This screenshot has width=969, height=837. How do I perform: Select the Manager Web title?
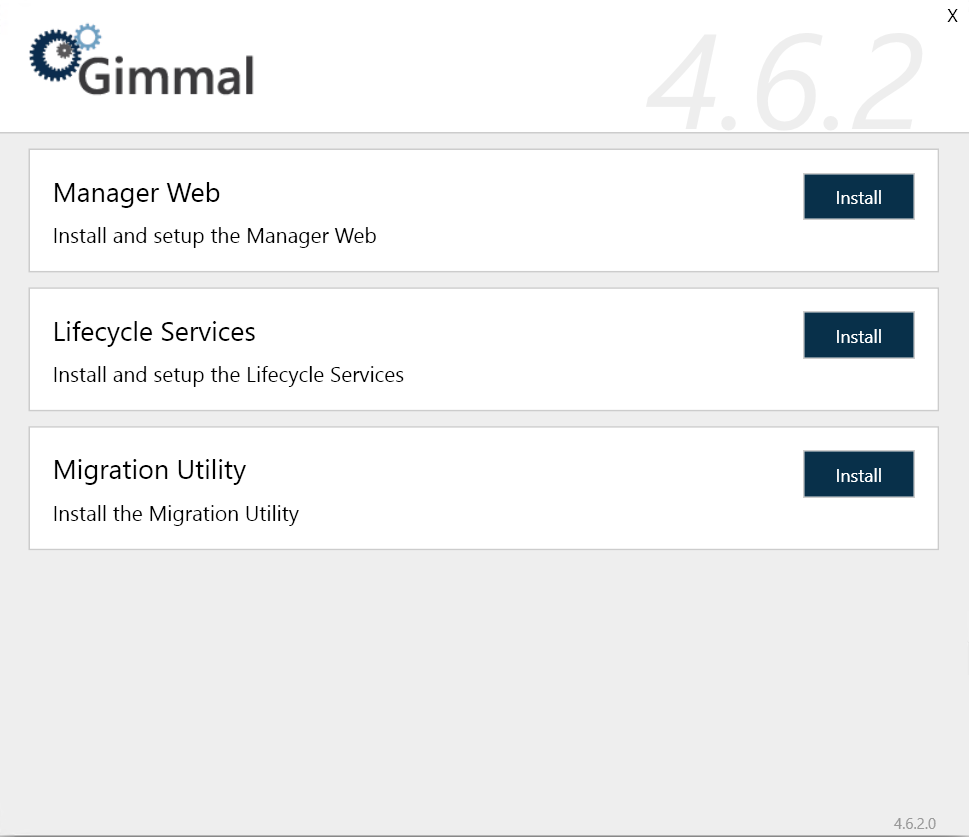pos(136,193)
